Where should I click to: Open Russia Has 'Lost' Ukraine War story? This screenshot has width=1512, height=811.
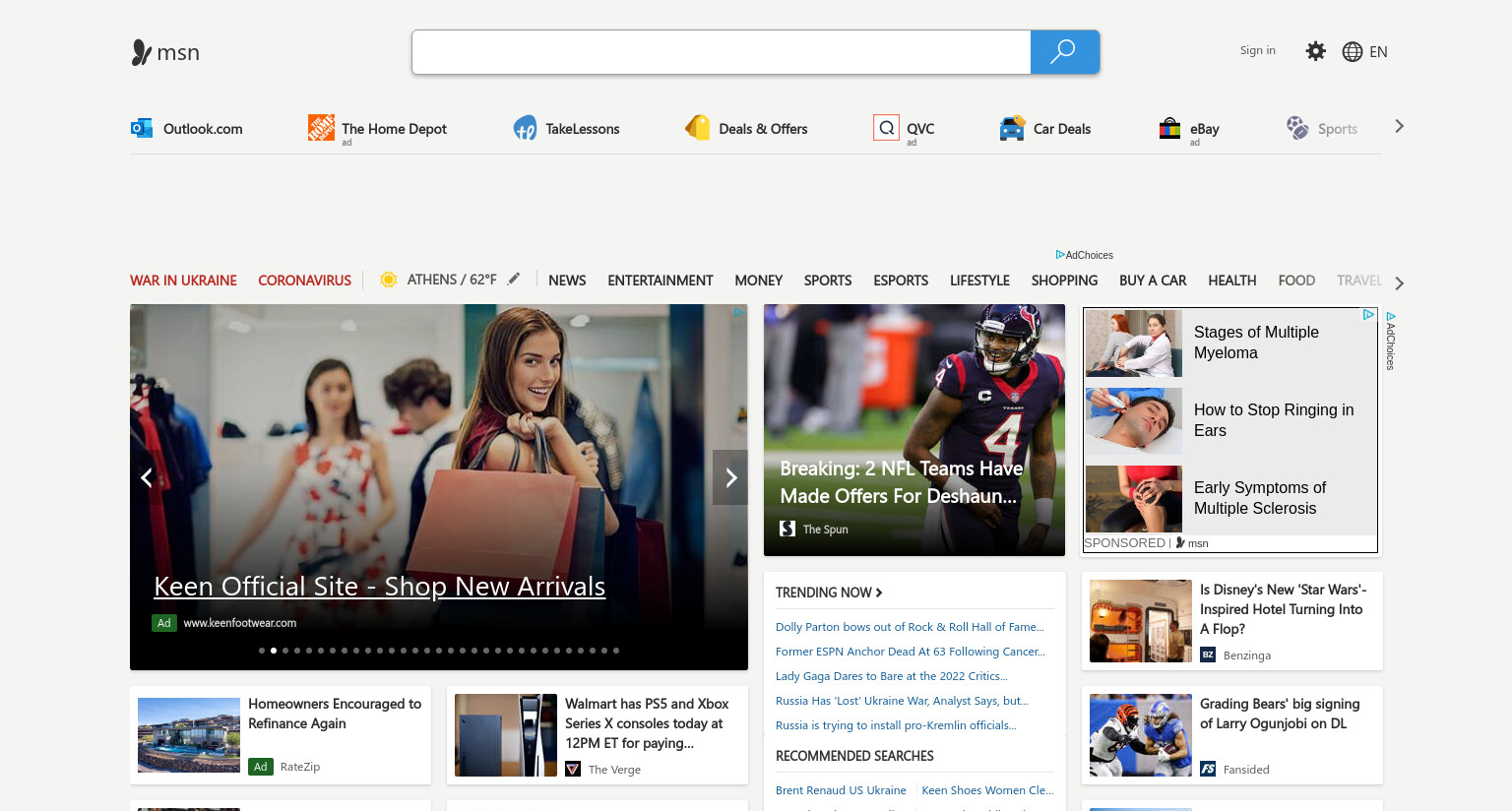click(902, 701)
